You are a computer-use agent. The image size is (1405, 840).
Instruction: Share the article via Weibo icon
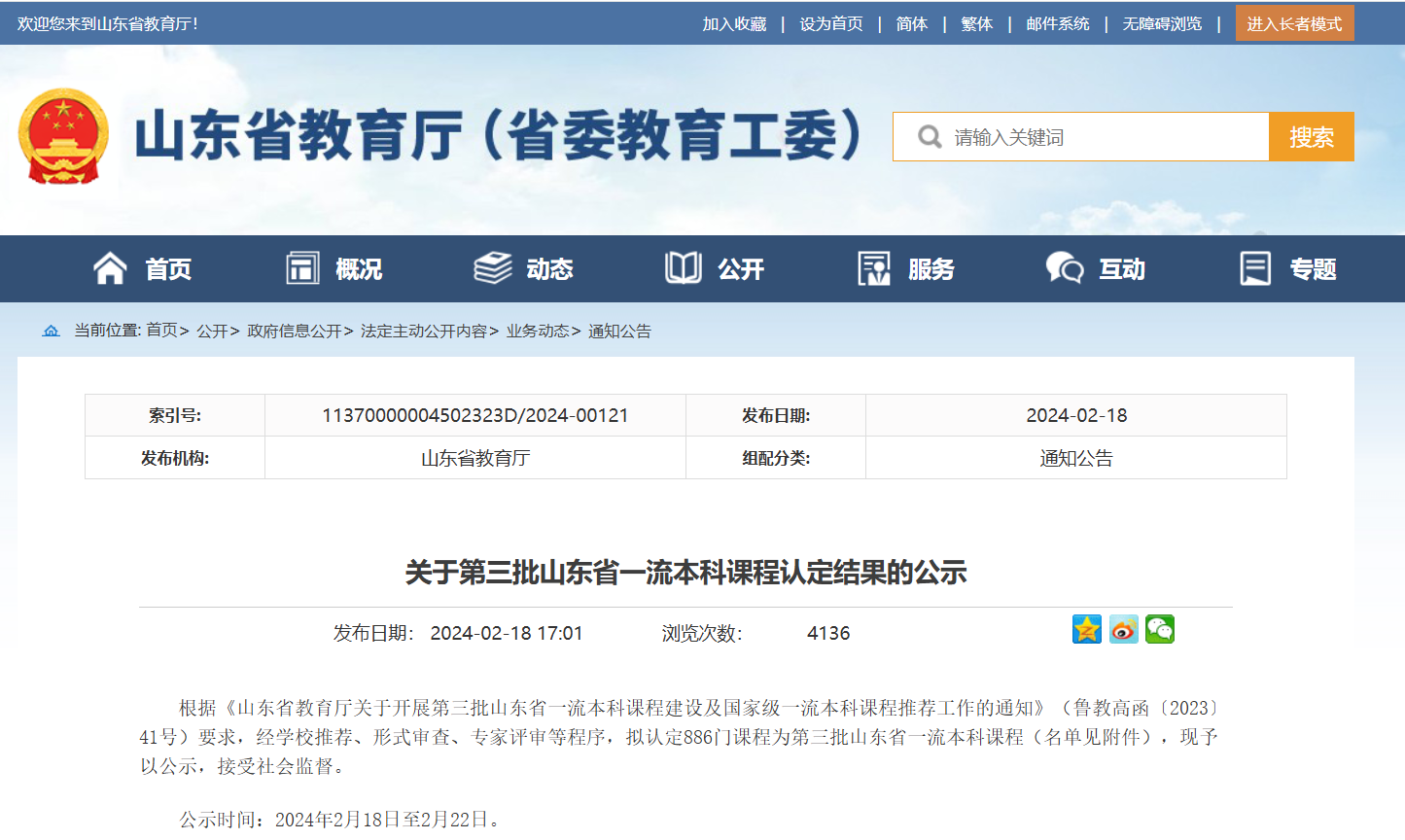(1123, 630)
